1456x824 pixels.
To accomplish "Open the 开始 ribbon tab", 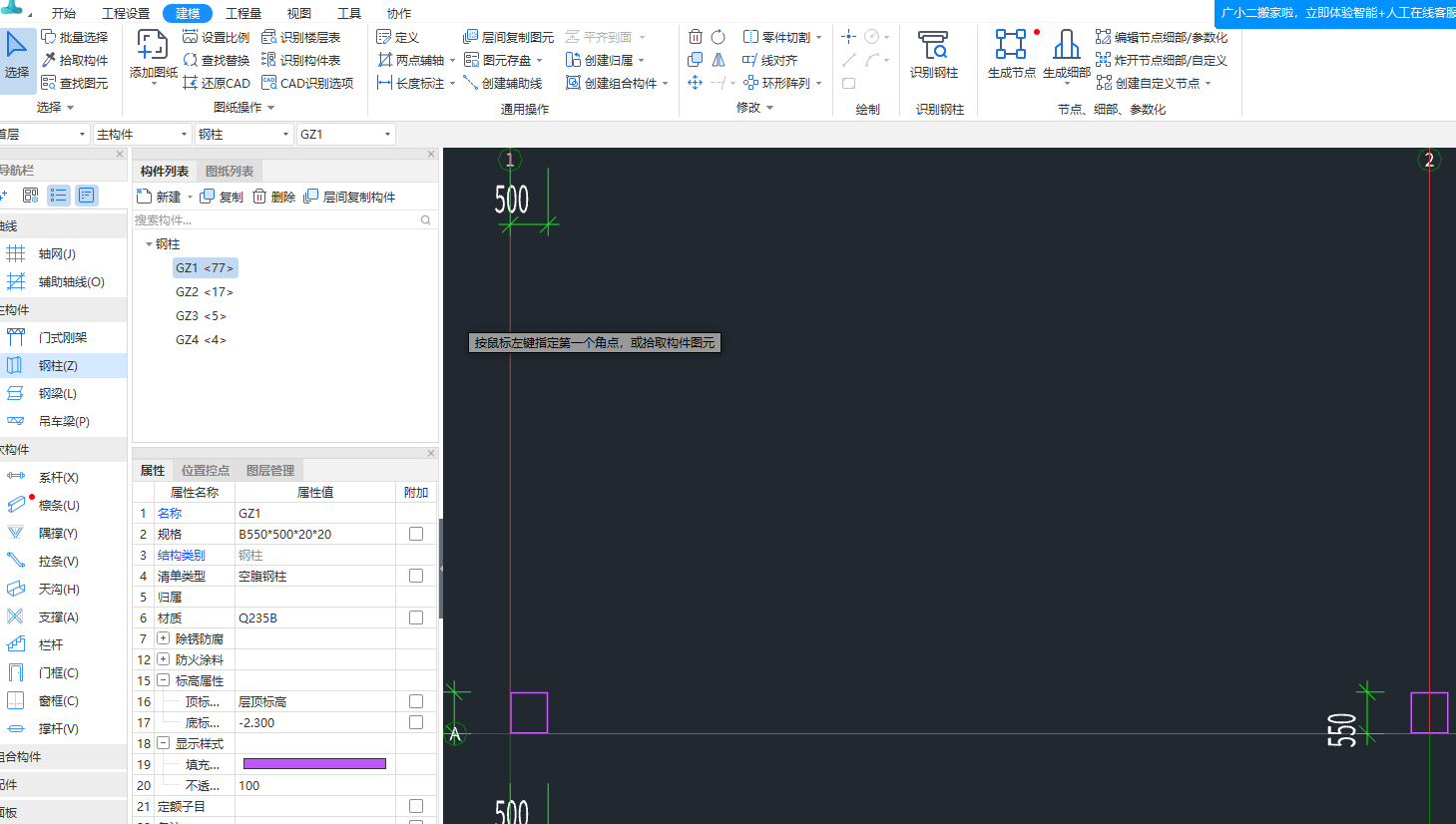I will pyautogui.click(x=64, y=13).
